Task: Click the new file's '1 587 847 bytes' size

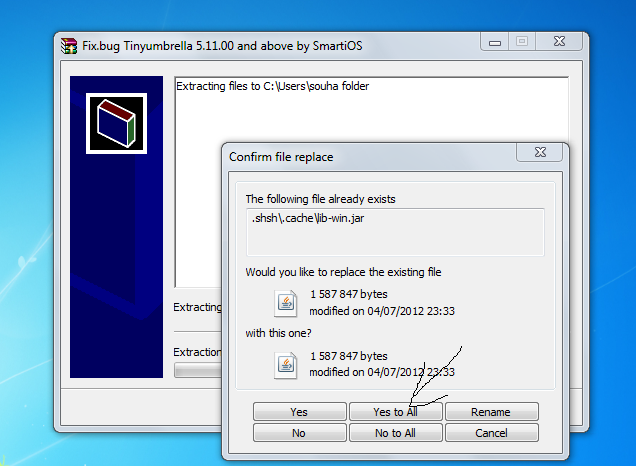Action: coord(349,356)
